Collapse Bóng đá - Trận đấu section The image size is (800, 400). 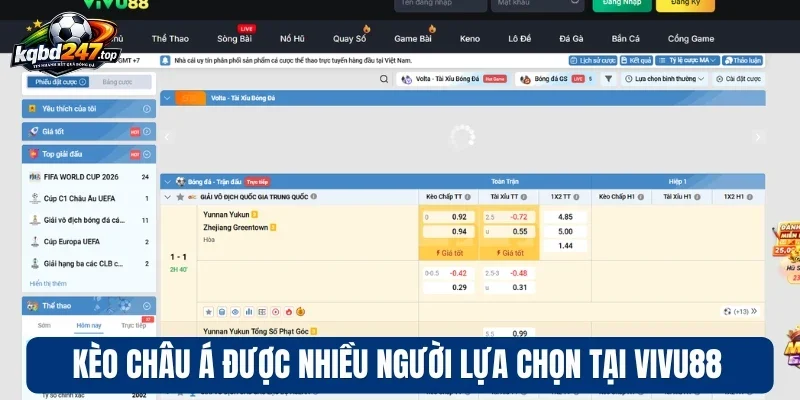pos(167,181)
